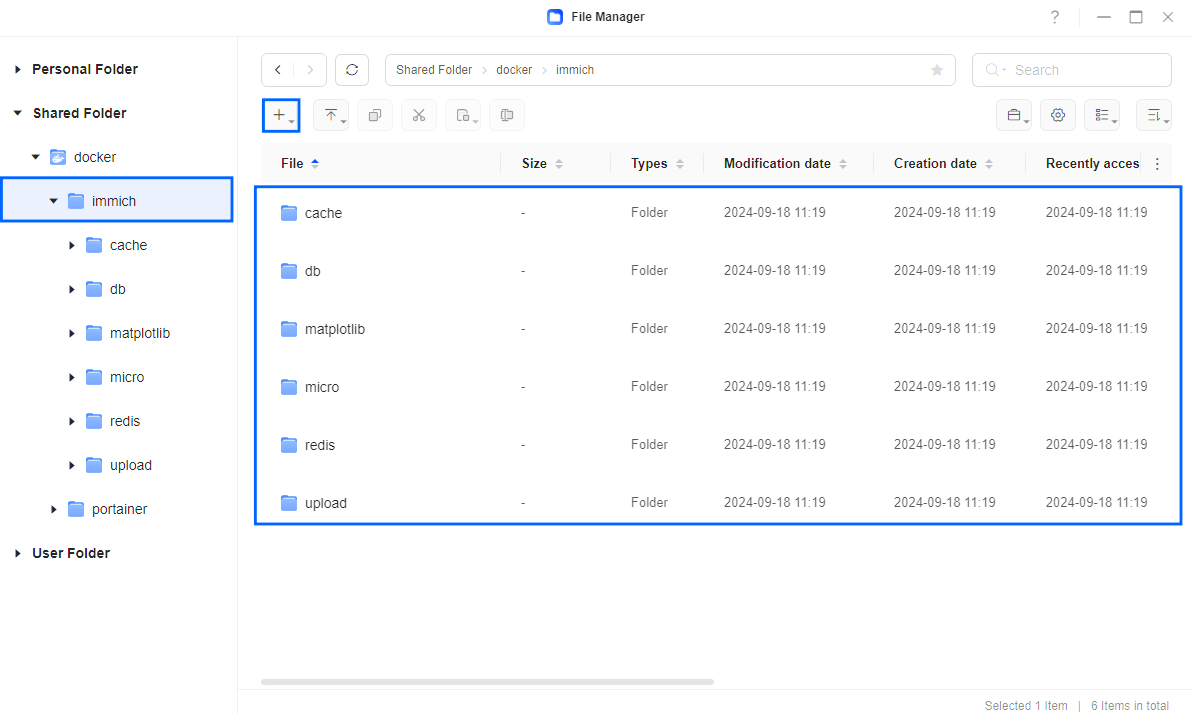The width and height of the screenshot is (1193, 714).
Task: Click the toolbox icon in toolbar
Action: pos(1014,115)
